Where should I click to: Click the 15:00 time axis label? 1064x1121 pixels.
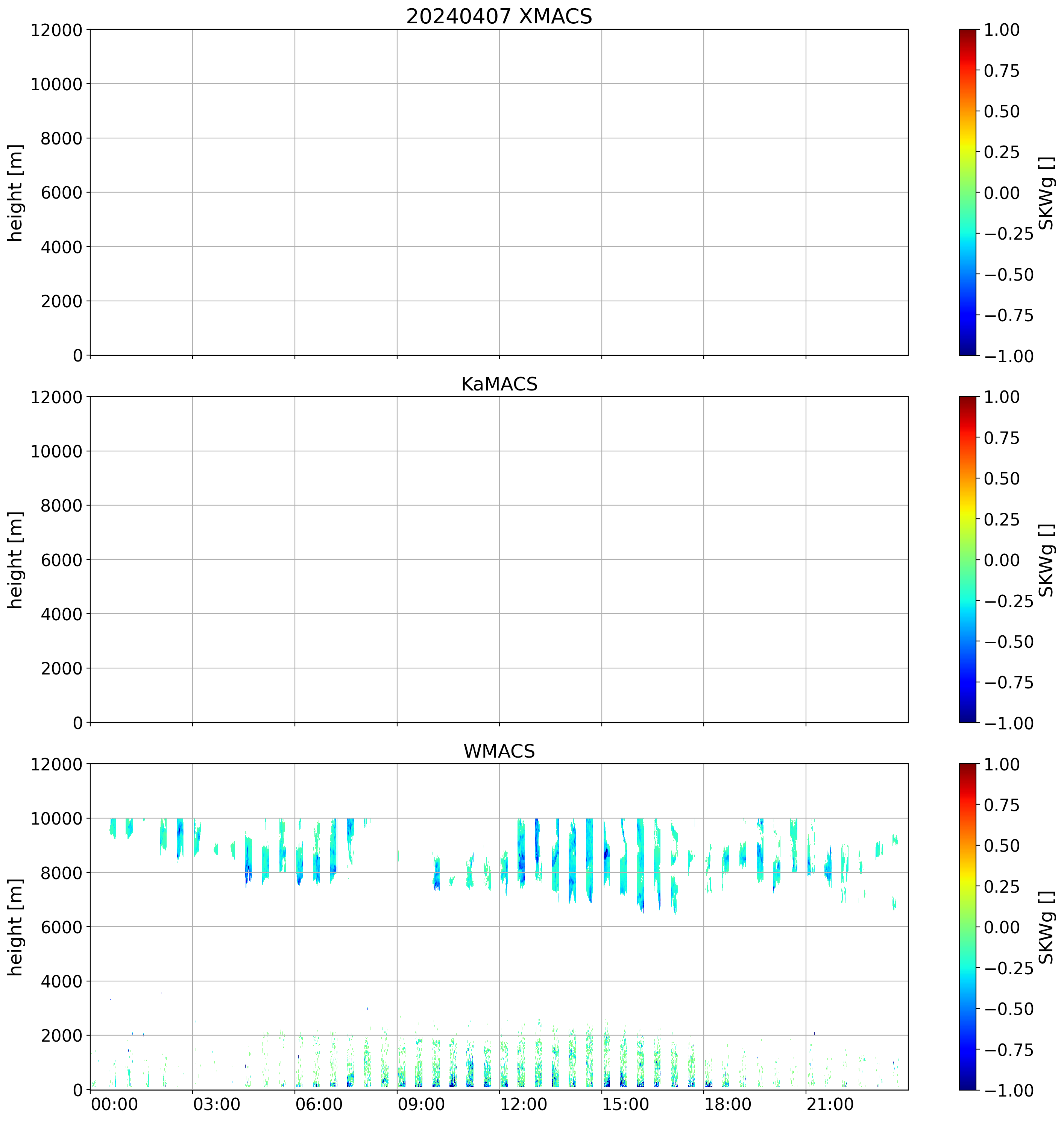coord(625,1104)
